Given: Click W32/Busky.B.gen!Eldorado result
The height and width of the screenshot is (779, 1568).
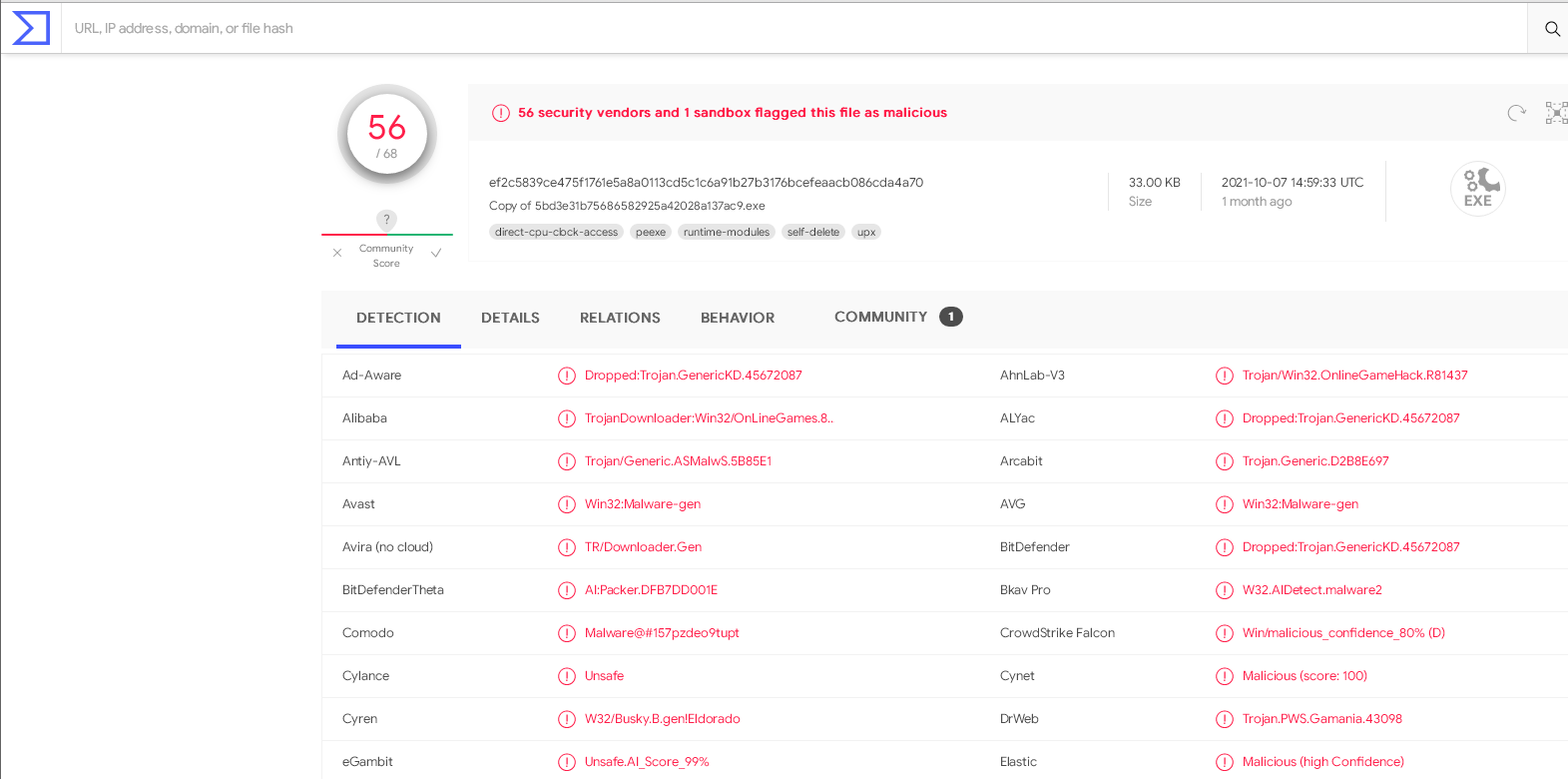Looking at the screenshot, I should pos(662,719).
